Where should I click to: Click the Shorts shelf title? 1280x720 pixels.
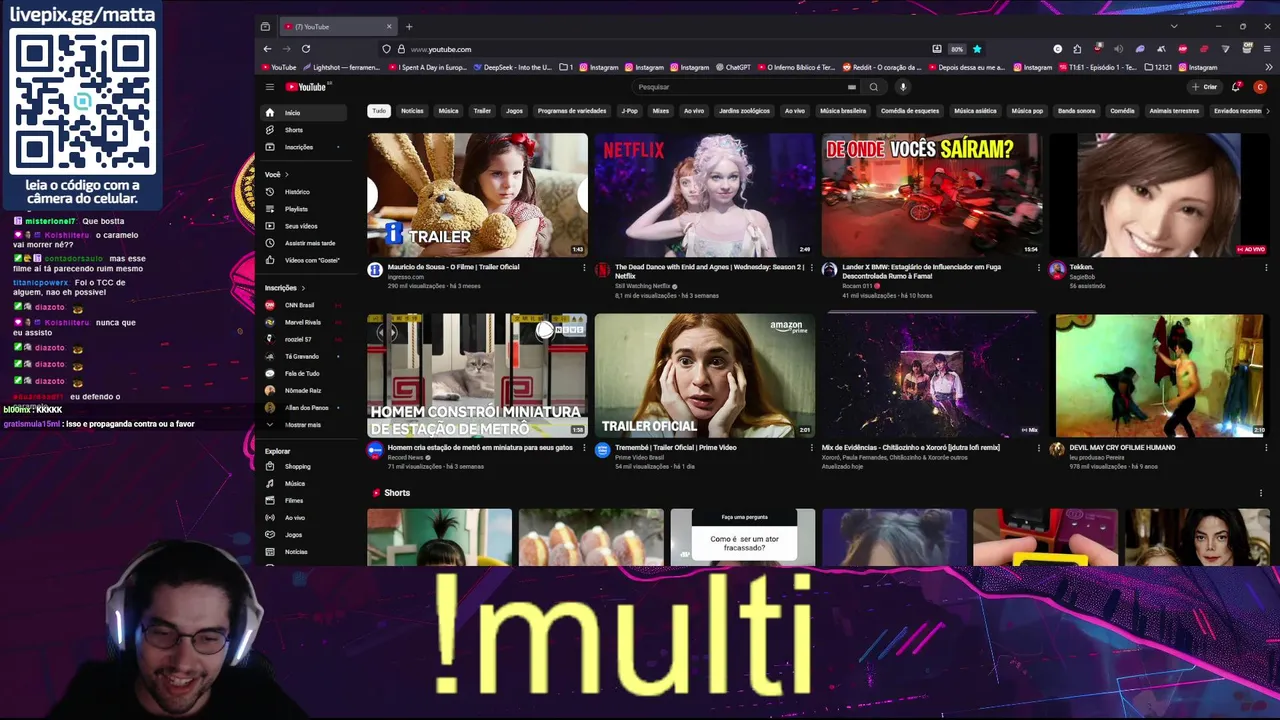coord(397,493)
